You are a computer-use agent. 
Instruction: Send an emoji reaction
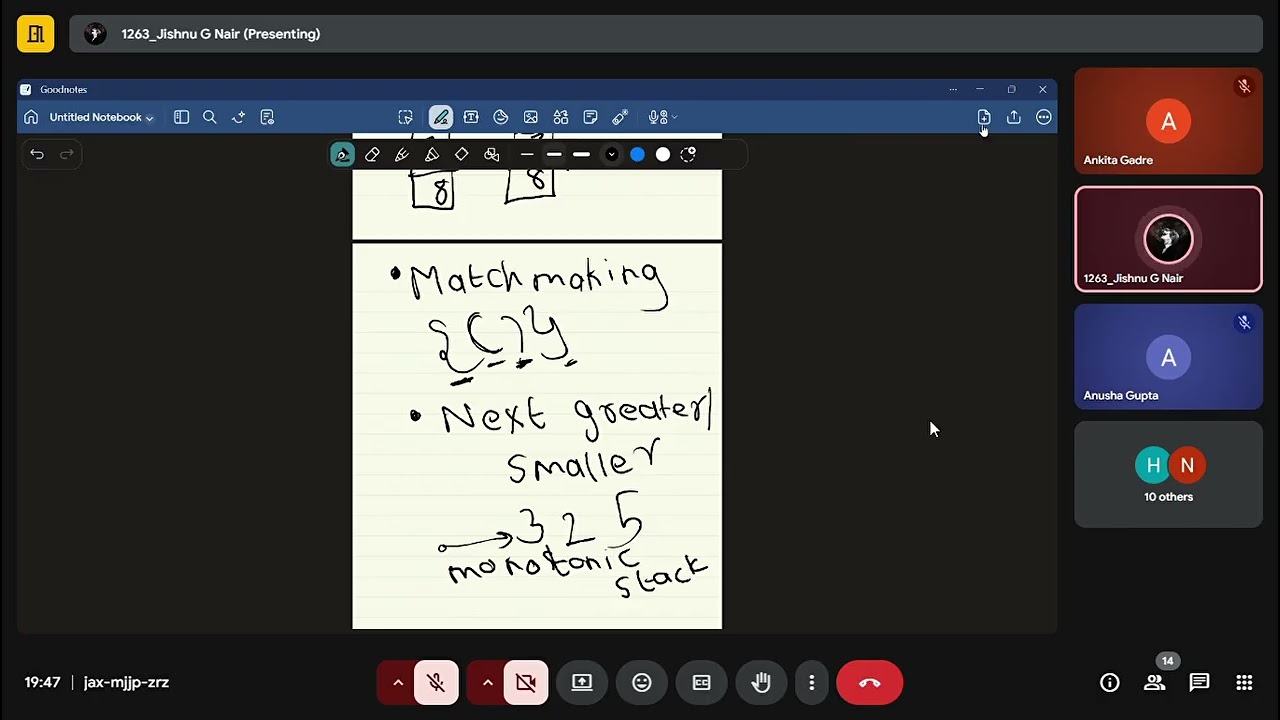(642, 682)
